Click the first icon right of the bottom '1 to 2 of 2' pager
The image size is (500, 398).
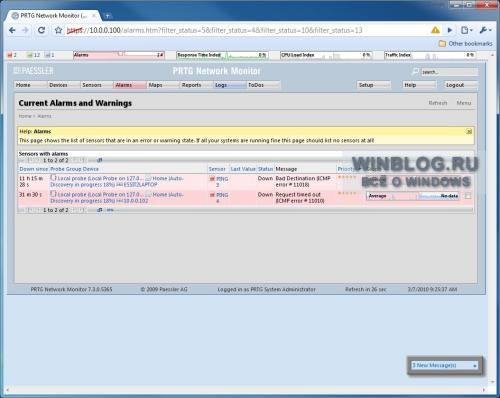[x=99, y=210]
